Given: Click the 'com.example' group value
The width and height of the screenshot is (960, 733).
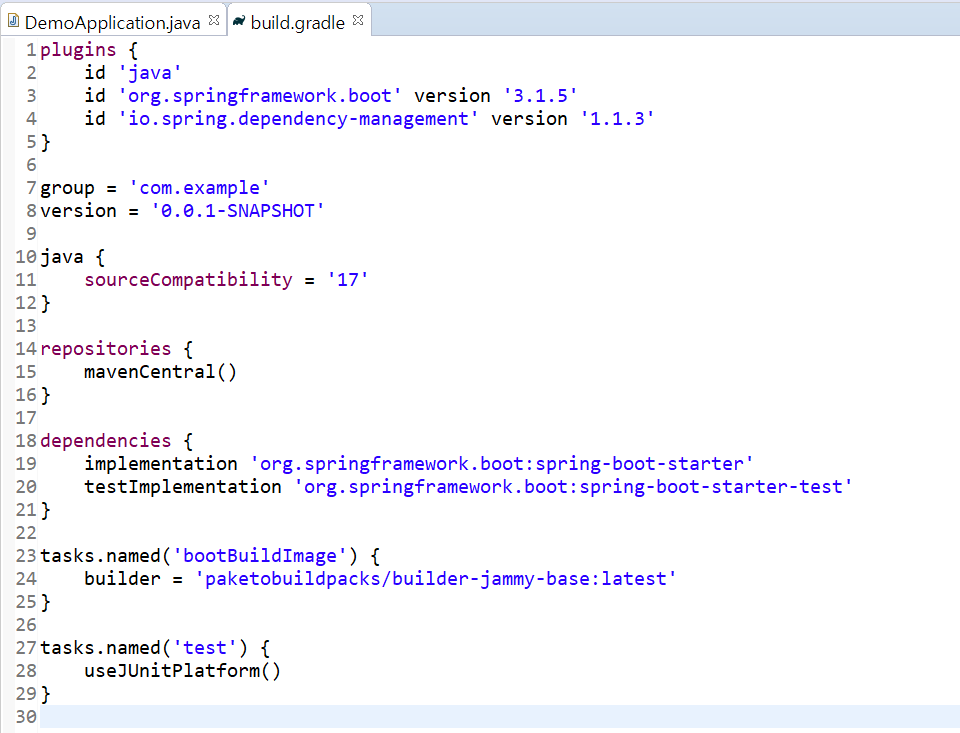Looking at the screenshot, I should pos(199,188).
